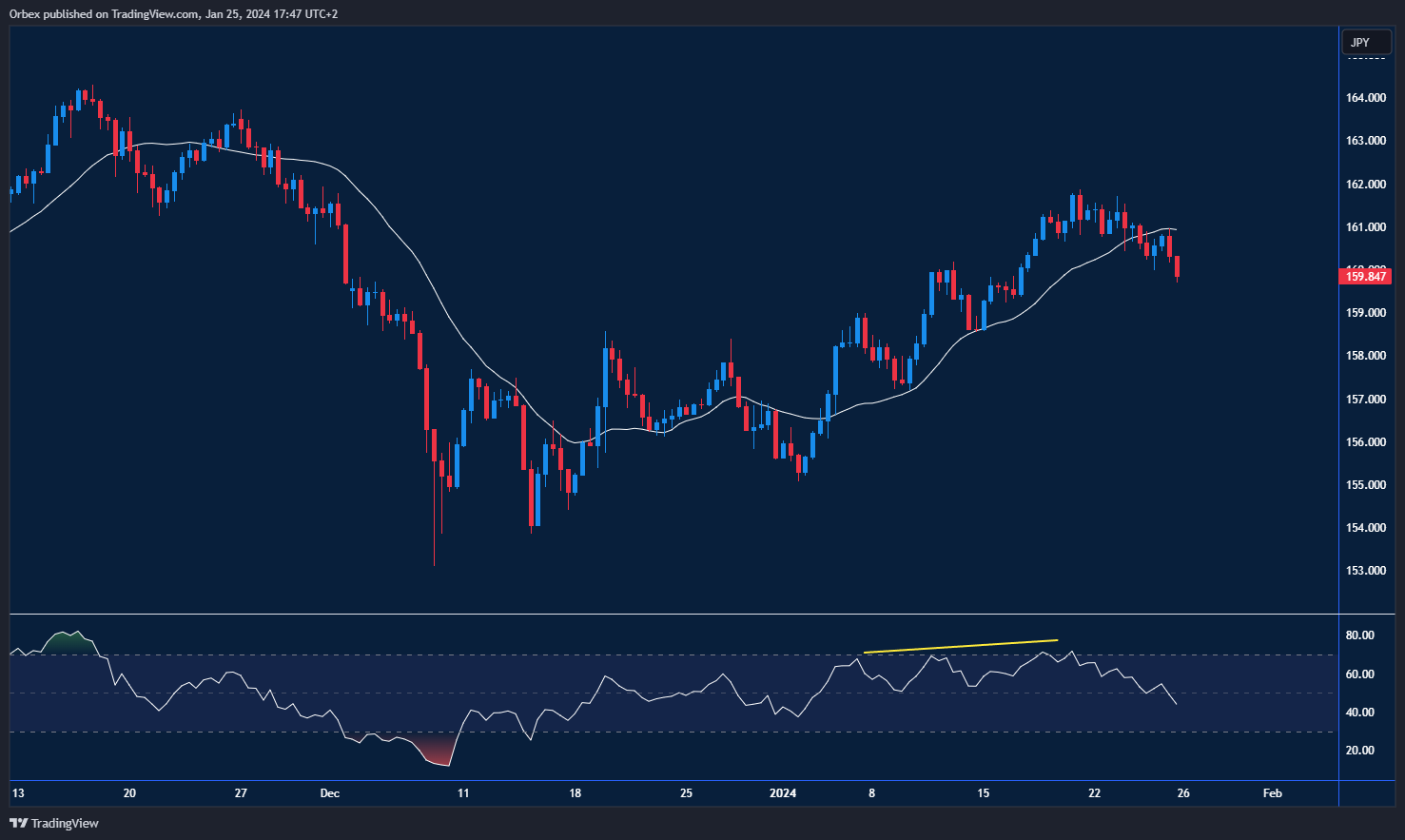Toggle the dashed price level beside JPY label
The height and width of the screenshot is (840, 1405).
1366,56
